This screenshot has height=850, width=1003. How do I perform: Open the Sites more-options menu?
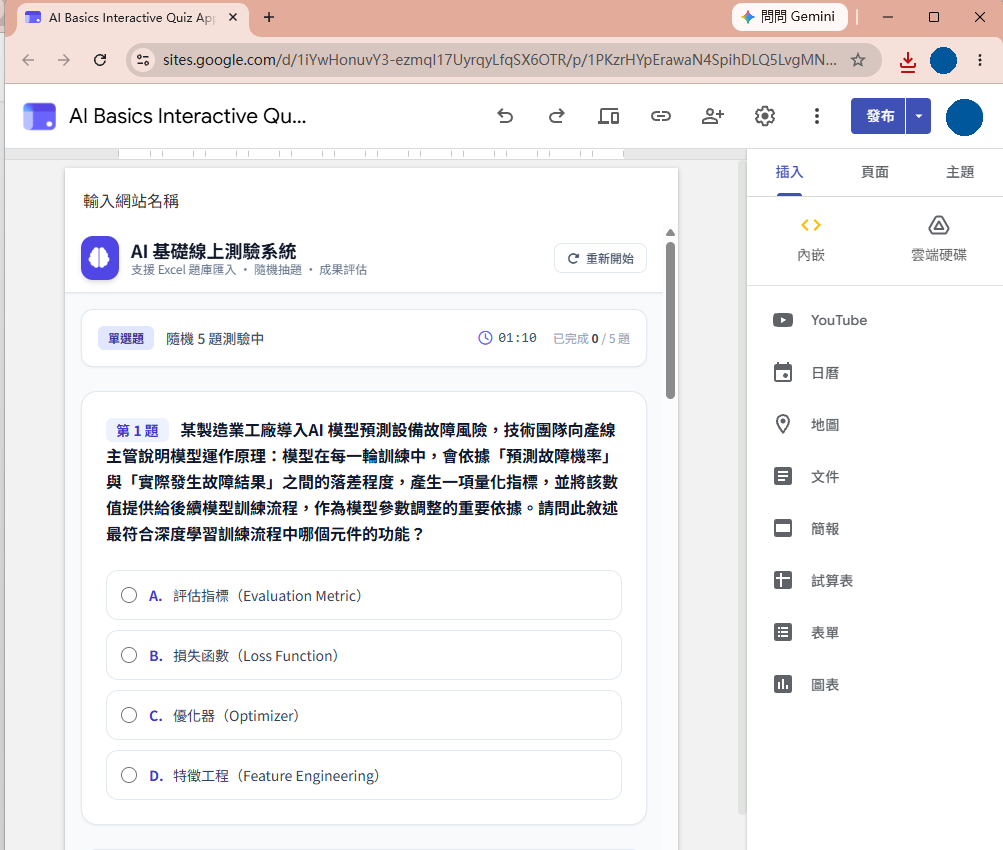(x=817, y=116)
